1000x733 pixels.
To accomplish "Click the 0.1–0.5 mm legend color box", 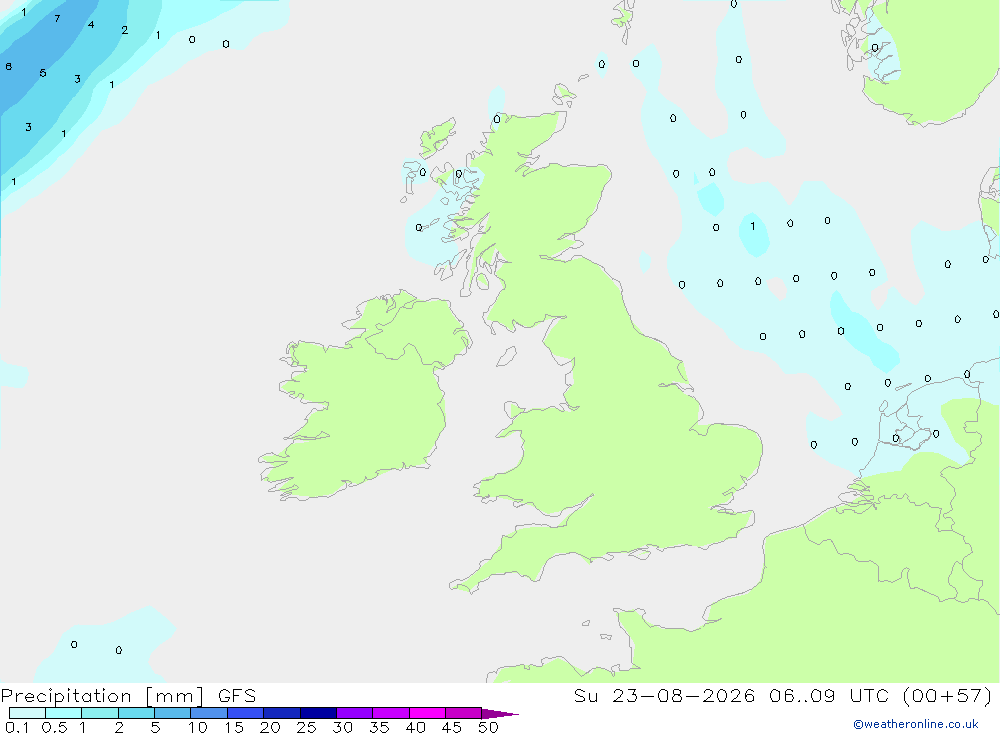I will (x=27, y=713).
